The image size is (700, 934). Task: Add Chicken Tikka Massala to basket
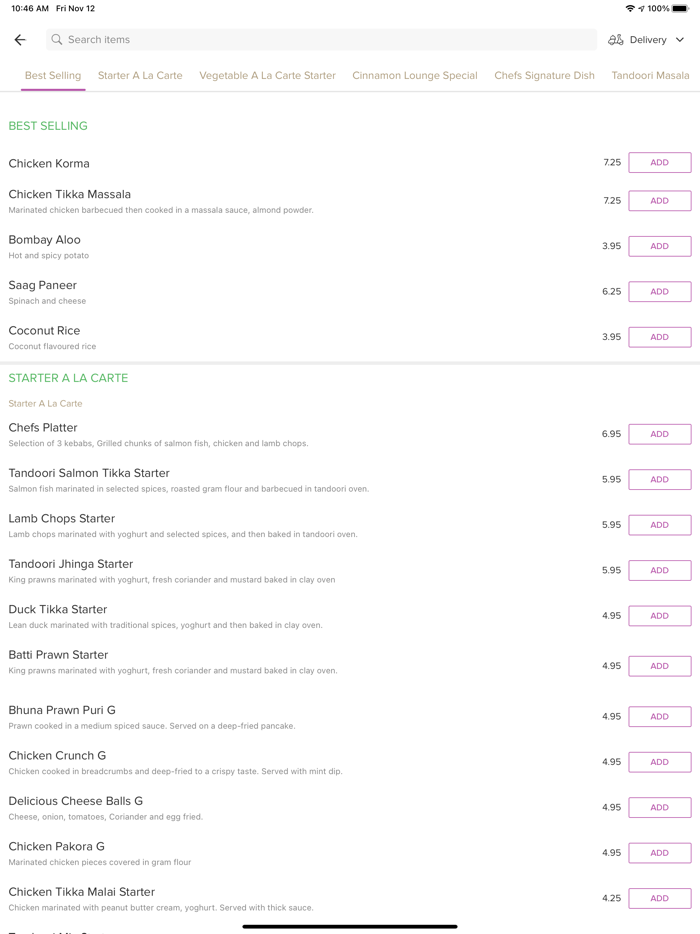[x=659, y=201]
